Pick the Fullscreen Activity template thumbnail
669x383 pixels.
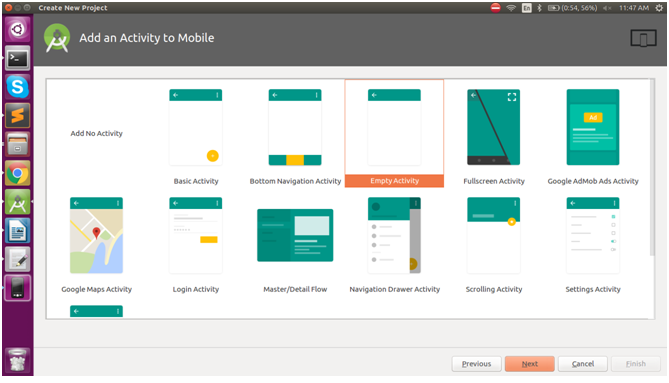point(494,127)
